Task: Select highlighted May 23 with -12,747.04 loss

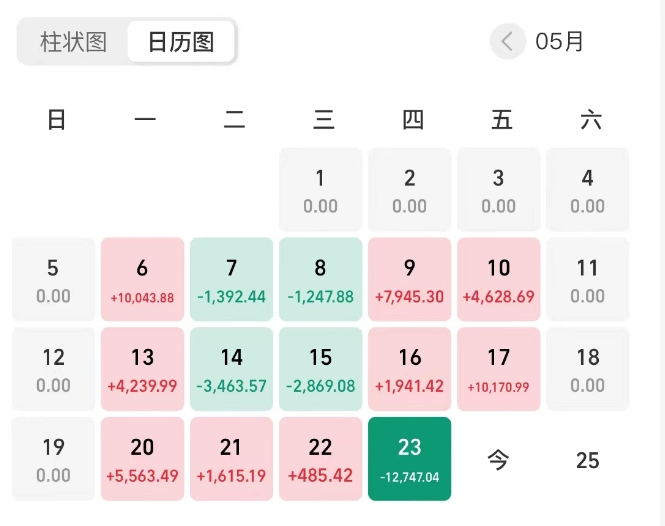Action: point(409,459)
